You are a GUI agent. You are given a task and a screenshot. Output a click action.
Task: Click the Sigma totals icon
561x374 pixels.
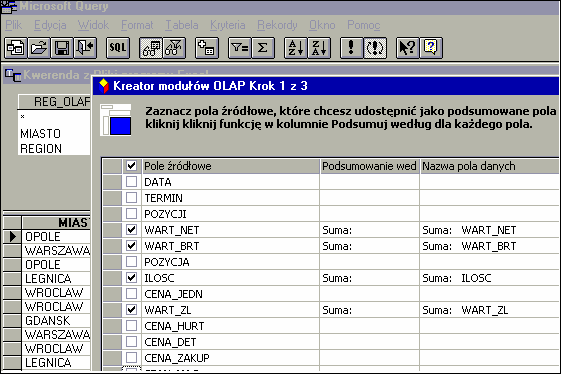pos(263,48)
